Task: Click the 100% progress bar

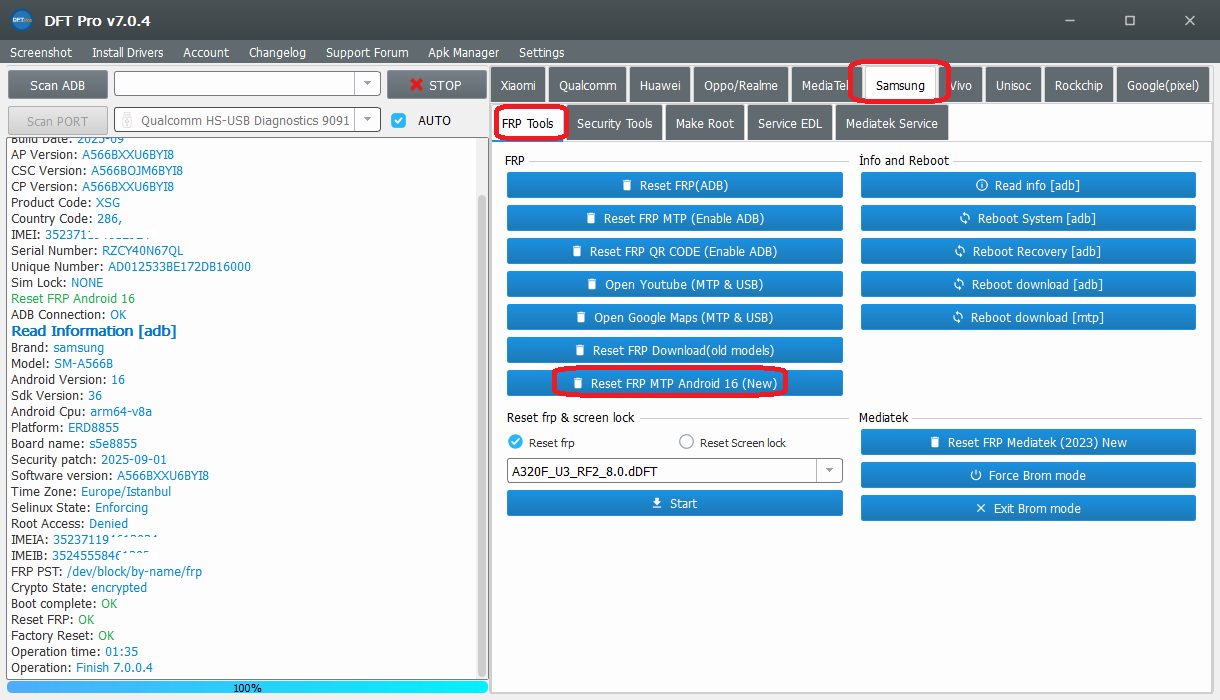Action: tap(247, 687)
